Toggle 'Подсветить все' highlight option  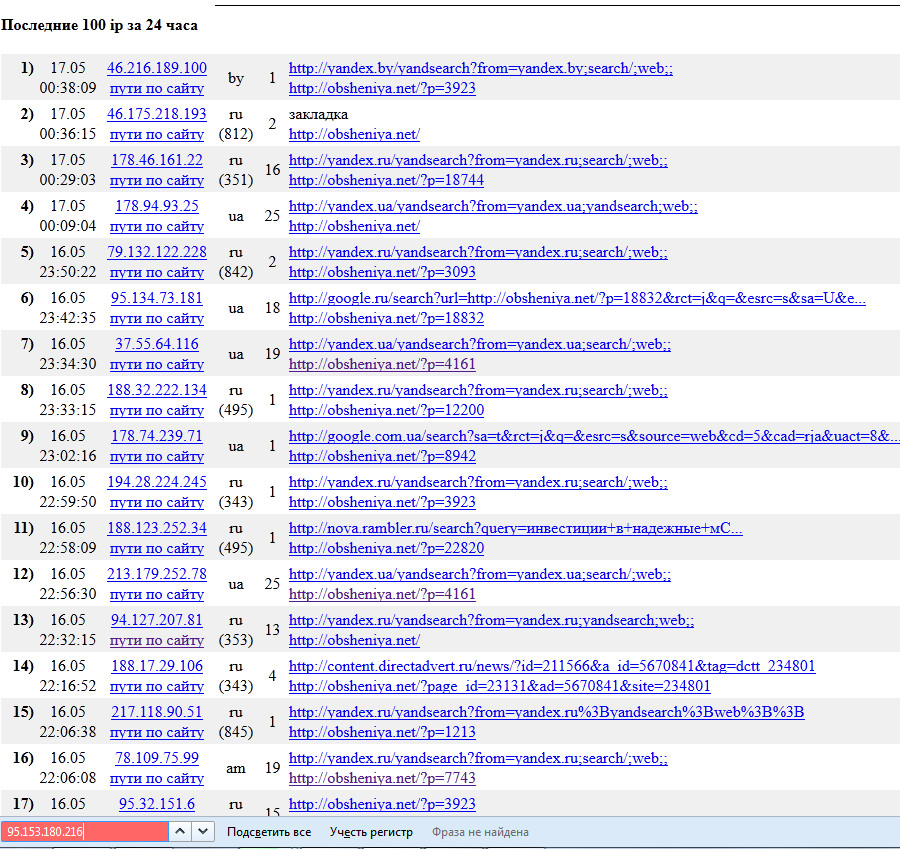(x=269, y=832)
